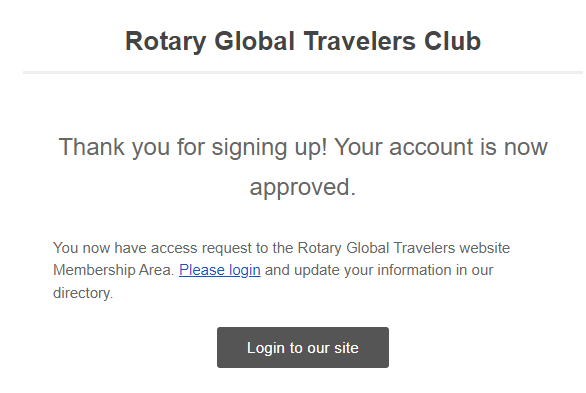Click 'Your account is now' heading text
Viewport: 586px width, 393px height.
point(441,147)
